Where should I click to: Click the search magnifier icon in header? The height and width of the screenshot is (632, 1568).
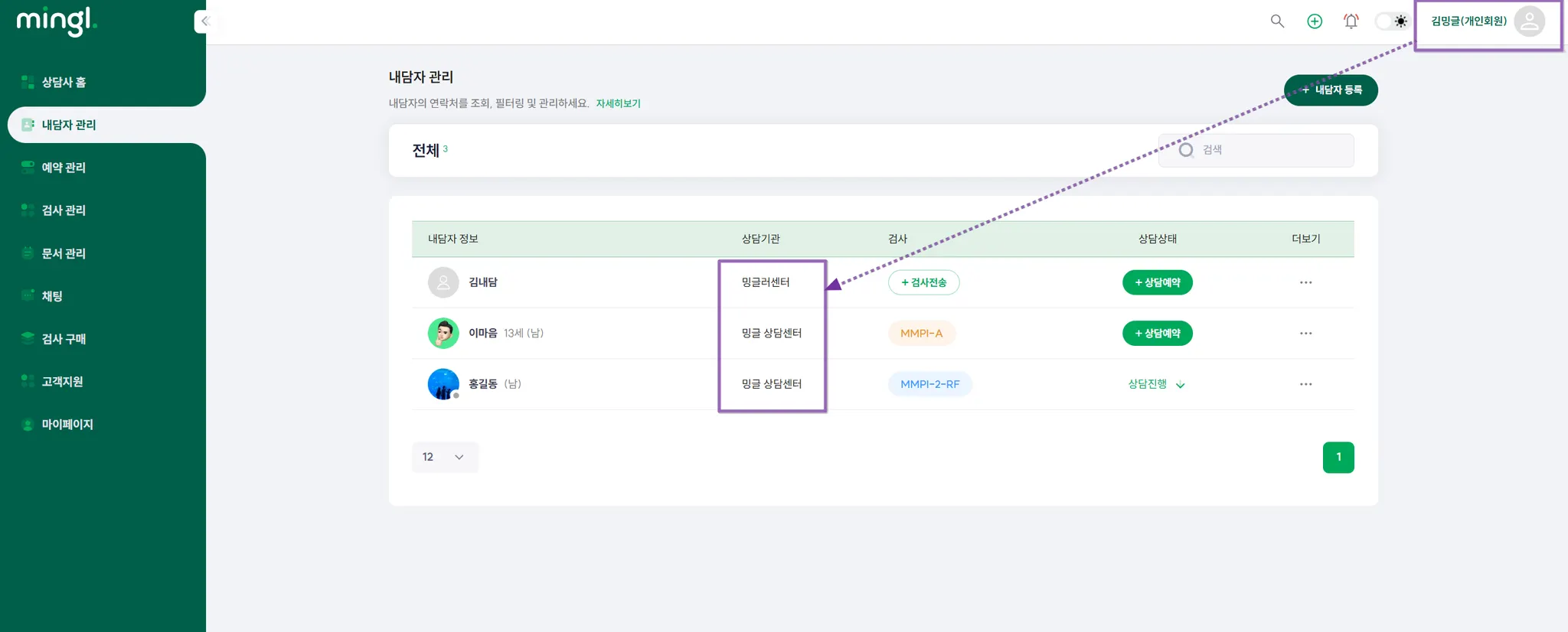tap(1277, 21)
